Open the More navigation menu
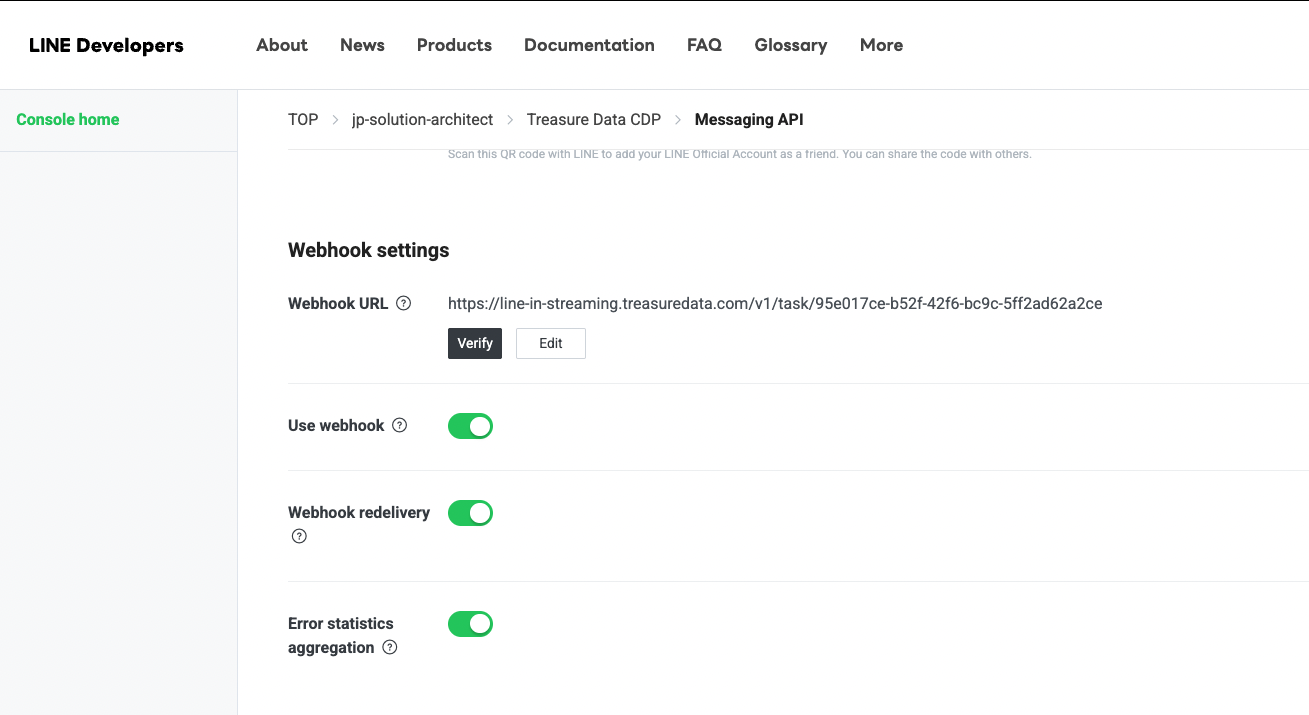This screenshot has height=715, width=1309. [881, 45]
